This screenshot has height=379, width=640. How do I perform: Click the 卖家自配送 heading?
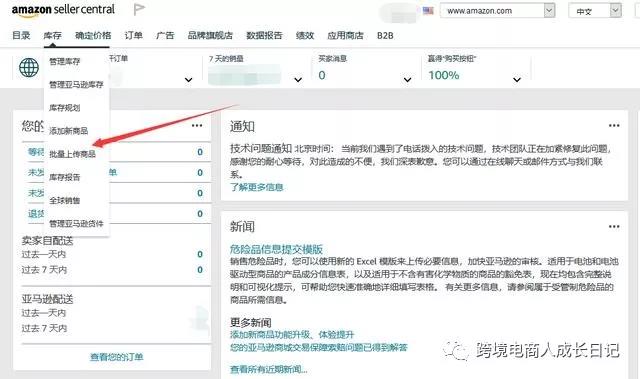[x=47, y=241]
